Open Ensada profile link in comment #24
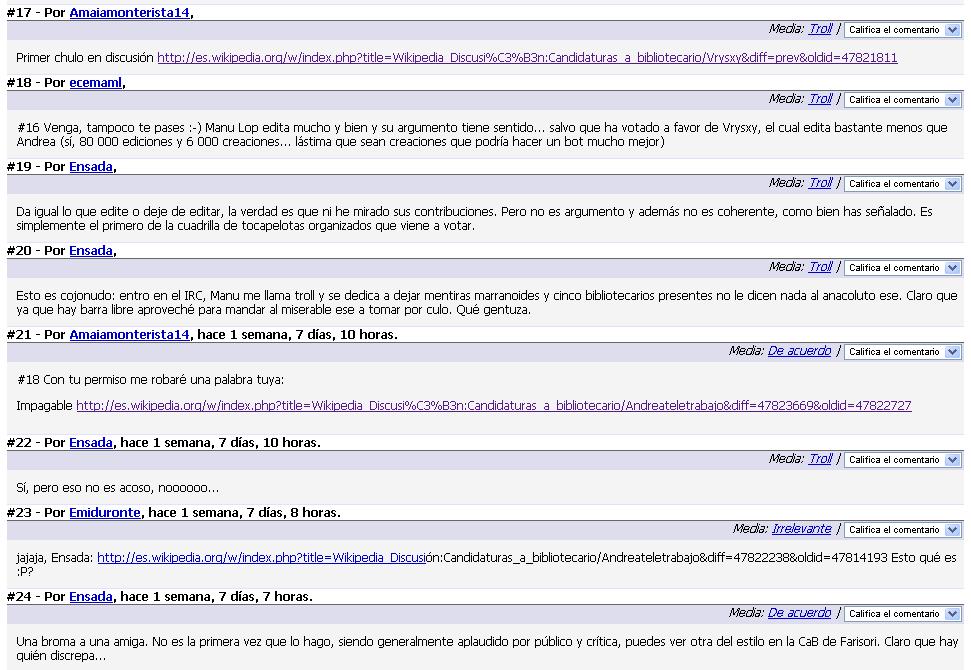971x670 pixels. 91,596
